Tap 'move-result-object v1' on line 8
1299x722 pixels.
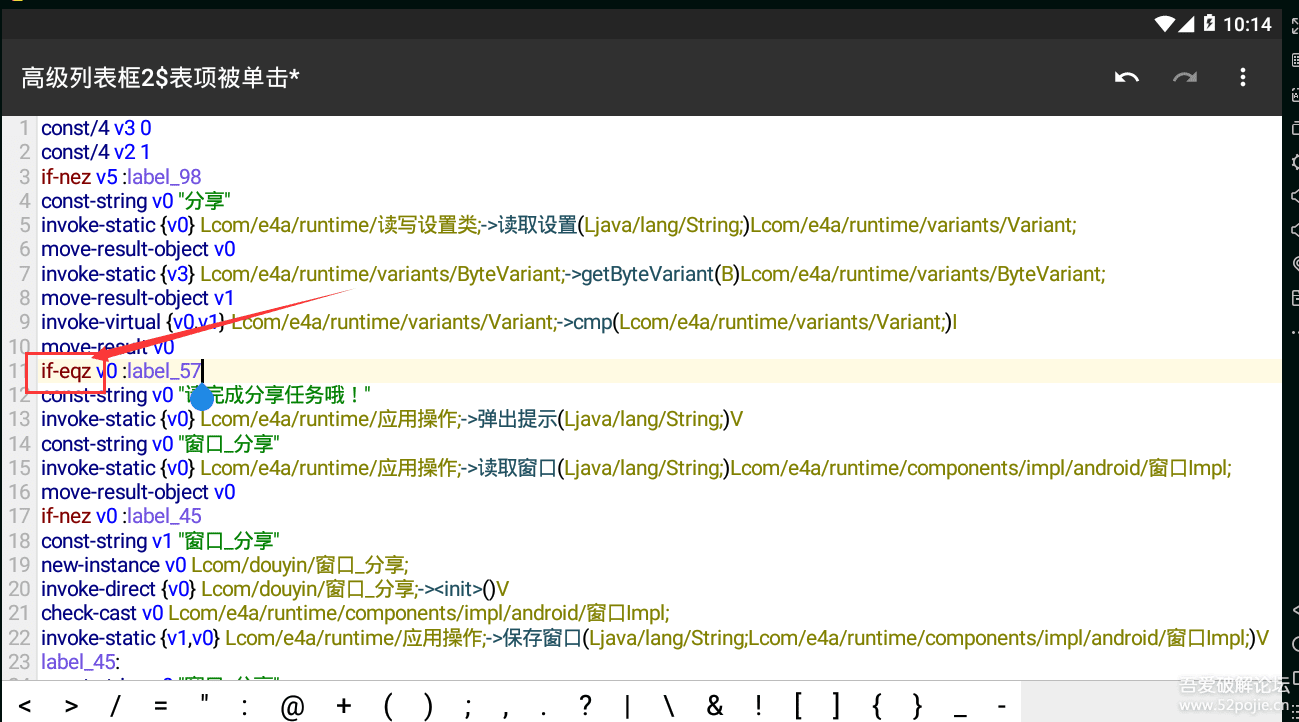pyautogui.click(x=137, y=298)
